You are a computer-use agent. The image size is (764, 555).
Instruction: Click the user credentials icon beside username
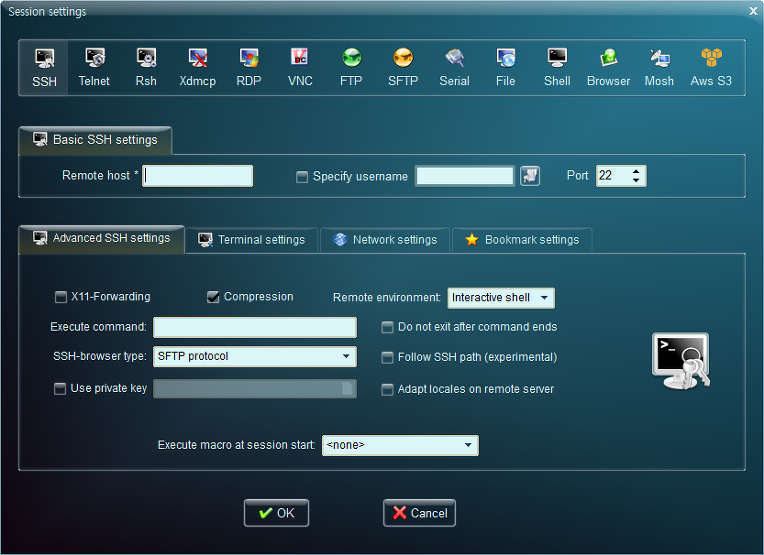pyautogui.click(x=530, y=176)
